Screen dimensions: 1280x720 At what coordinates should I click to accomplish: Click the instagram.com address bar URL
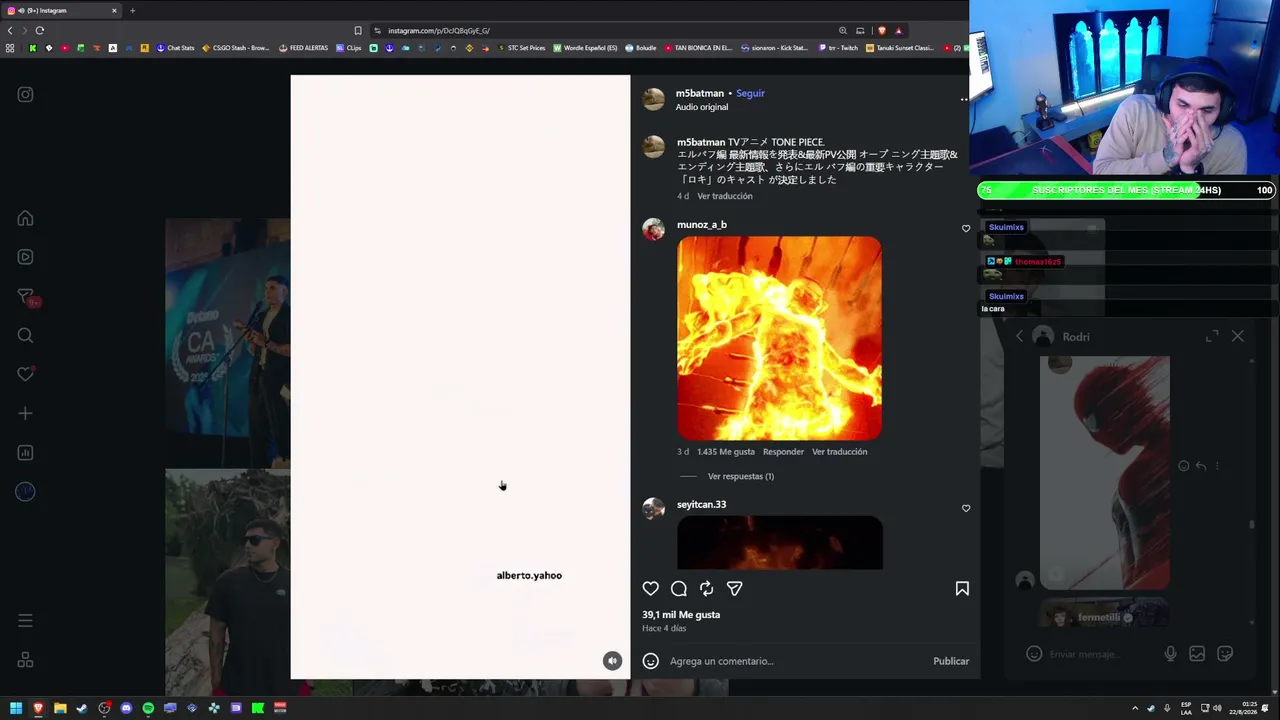click(x=439, y=31)
